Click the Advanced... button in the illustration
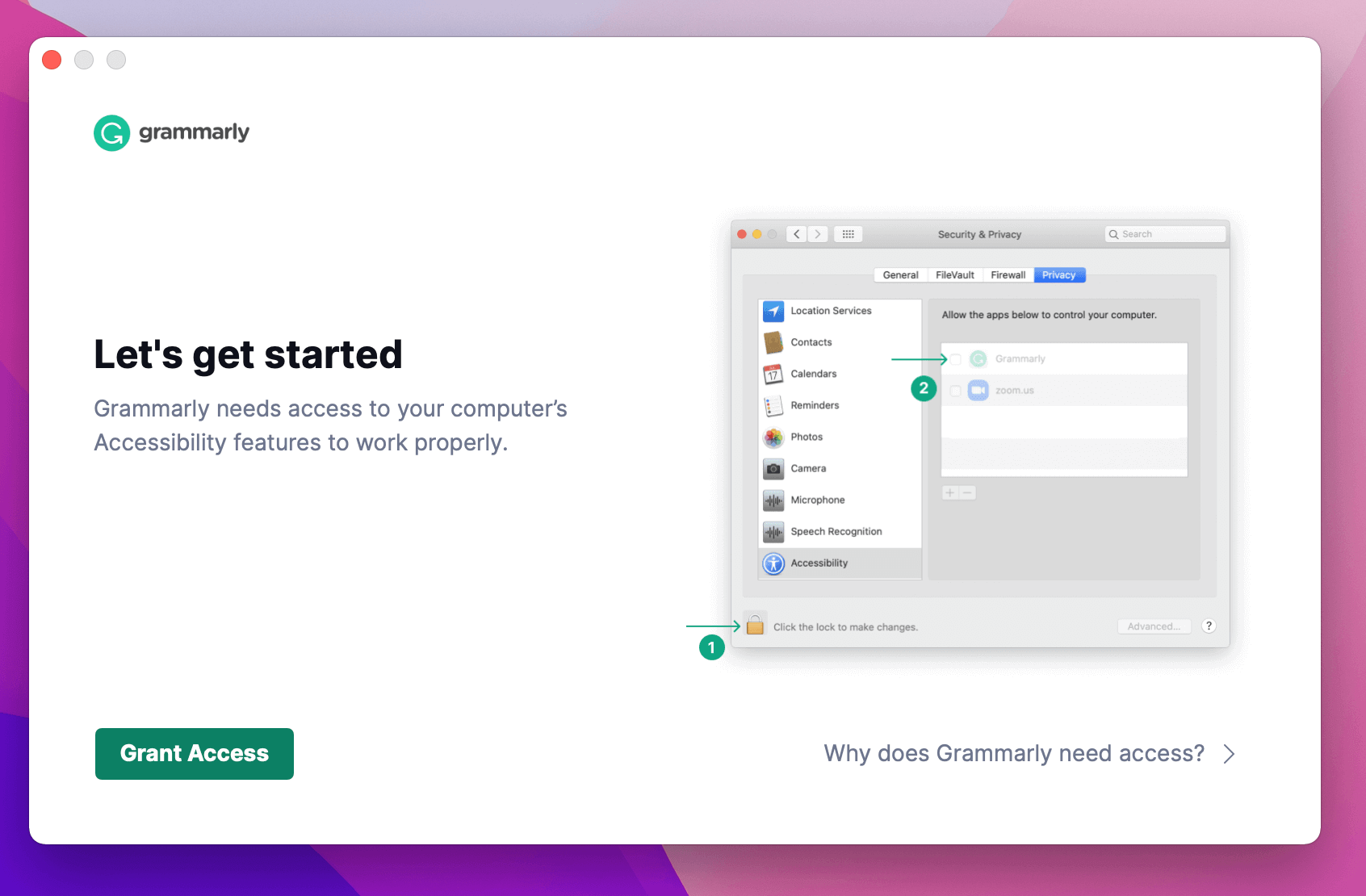The width and height of the screenshot is (1366, 896). (x=1154, y=626)
